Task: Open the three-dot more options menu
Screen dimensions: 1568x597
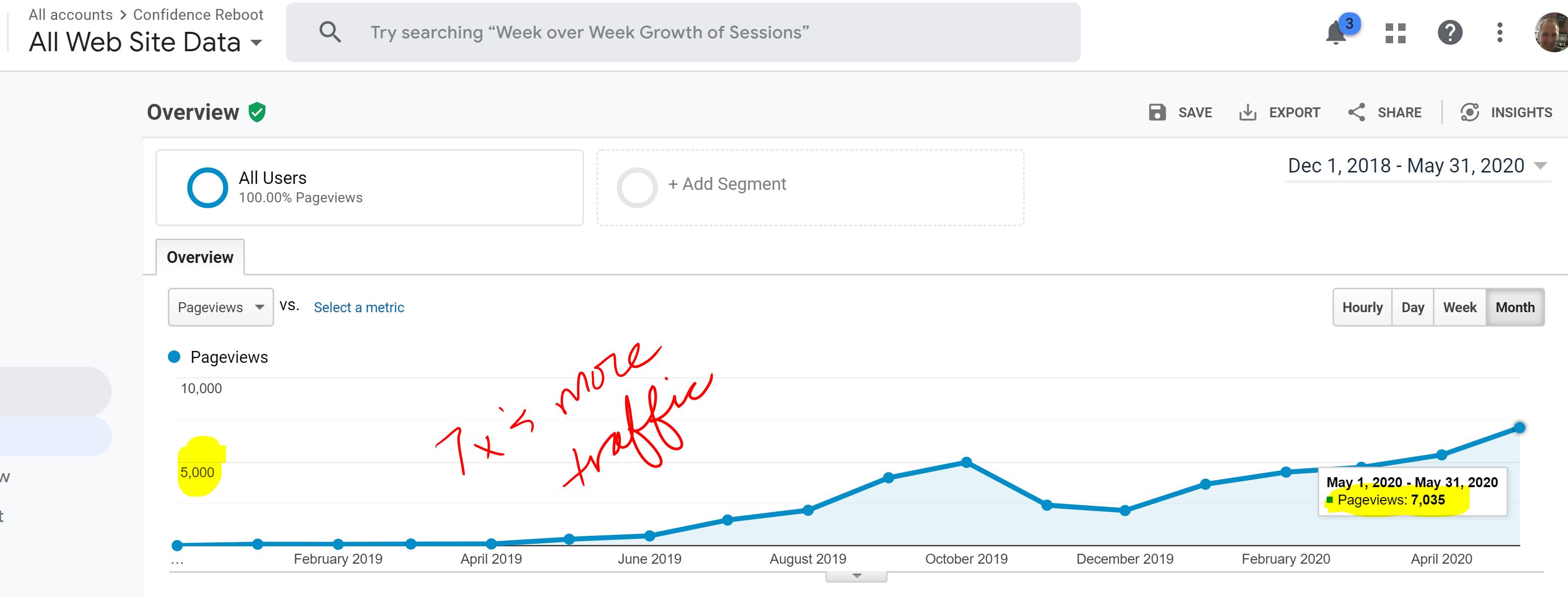Action: click(1500, 32)
